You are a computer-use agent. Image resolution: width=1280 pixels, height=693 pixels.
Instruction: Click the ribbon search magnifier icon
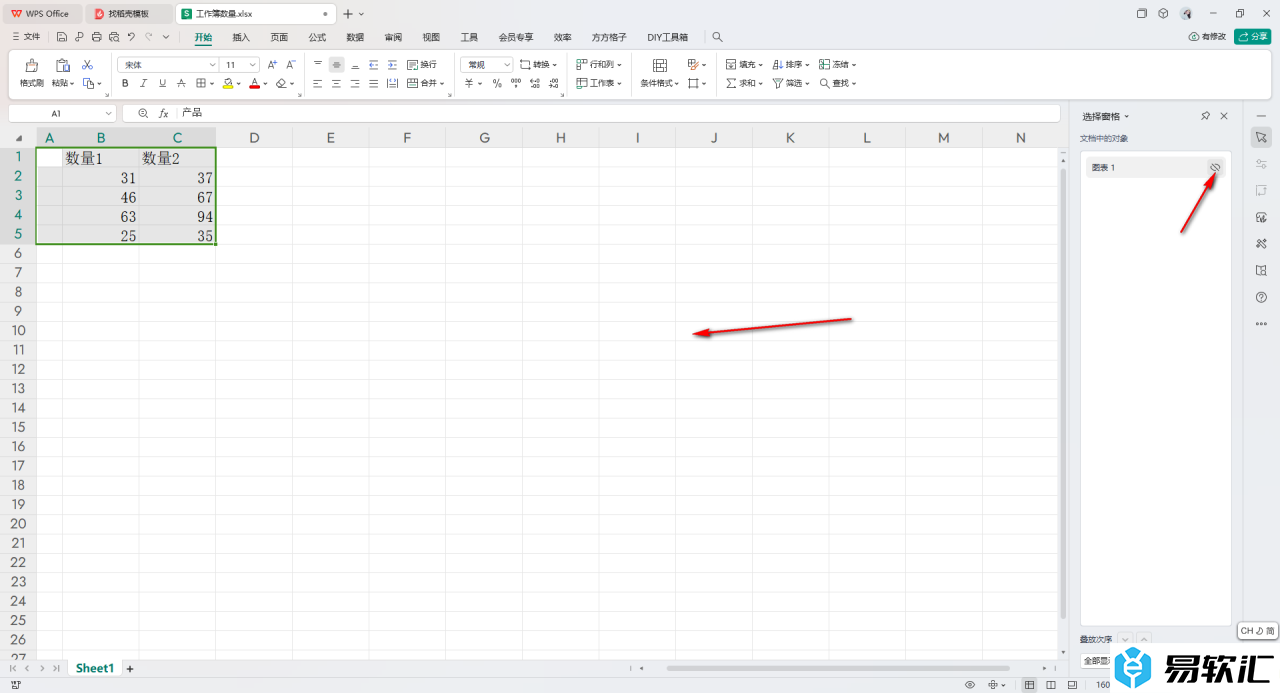(x=717, y=37)
